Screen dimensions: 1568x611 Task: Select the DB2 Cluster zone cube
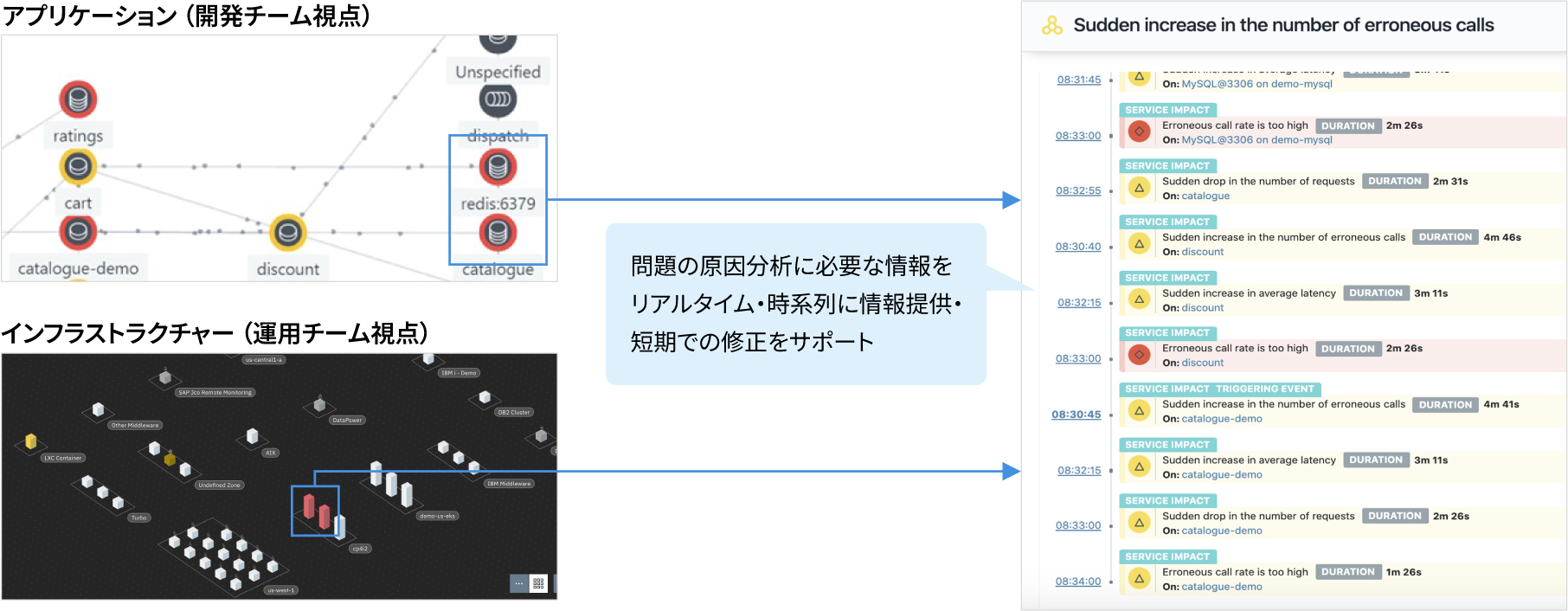tap(485, 397)
